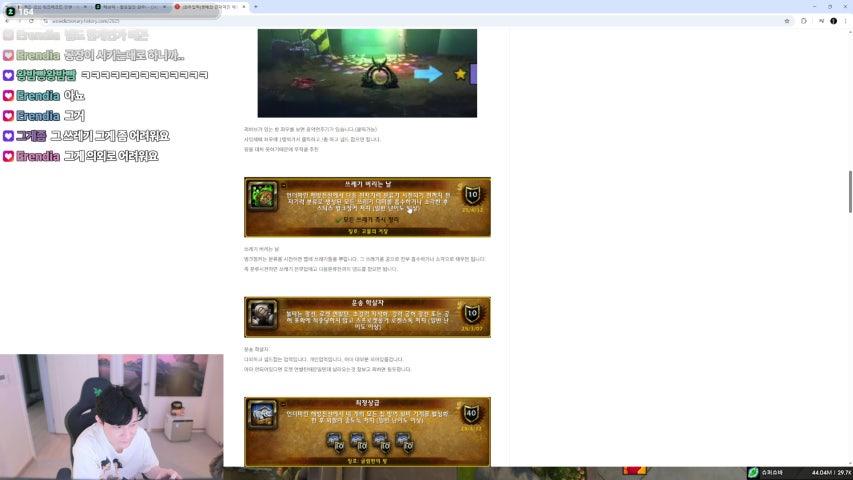Click the chat message 그게 의외로 어려워요

[111, 156]
